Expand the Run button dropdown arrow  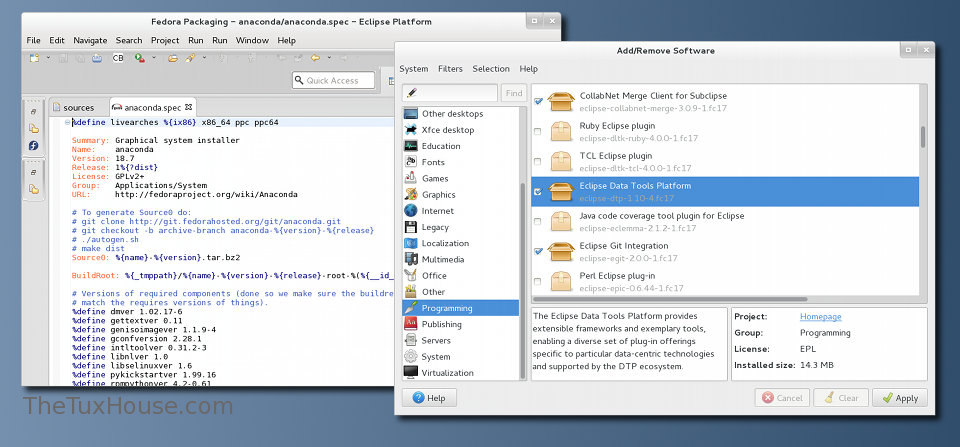(152, 58)
